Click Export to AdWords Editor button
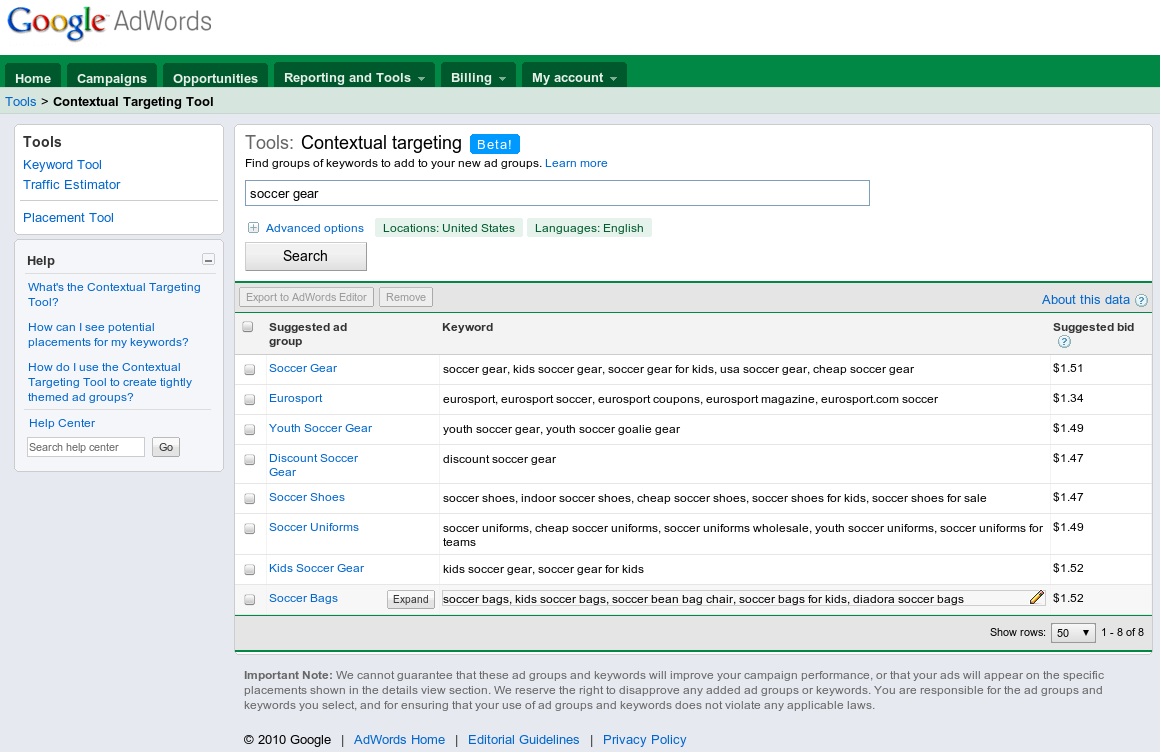The width and height of the screenshot is (1161, 754). [307, 297]
